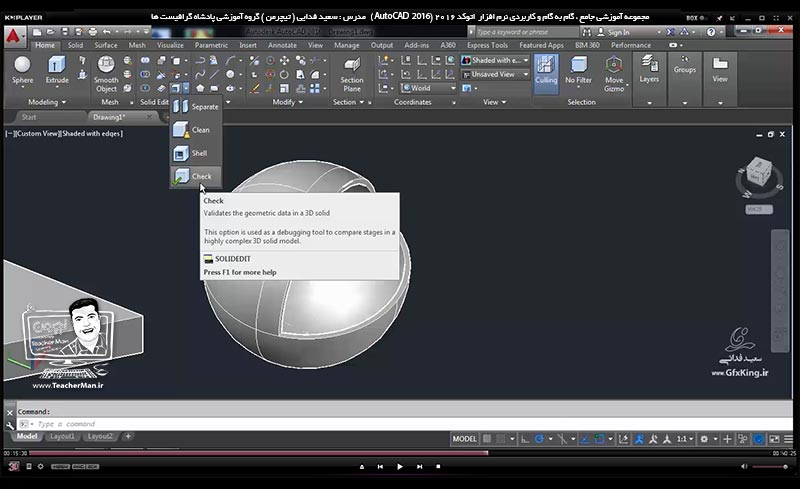This screenshot has height=489, width=800.
Task: Click the Autodesk Exchange X icon
Action: click(x=670, y=32)
